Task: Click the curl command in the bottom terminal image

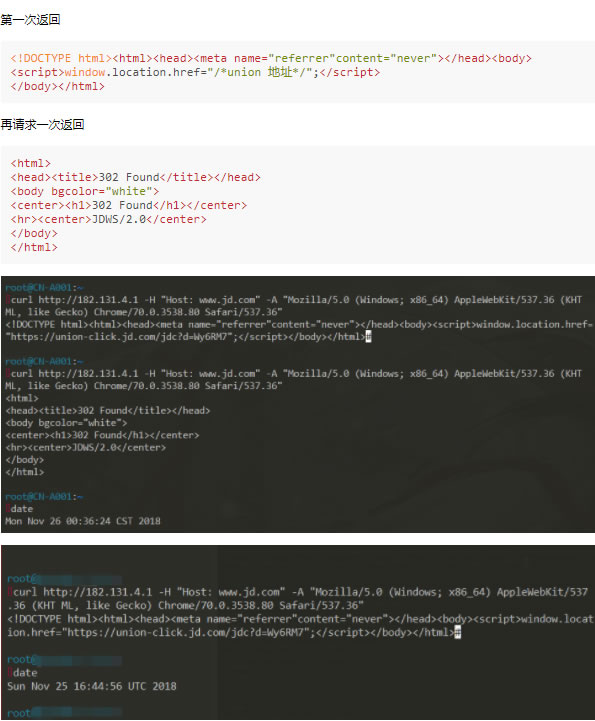Action: point(298,598)
